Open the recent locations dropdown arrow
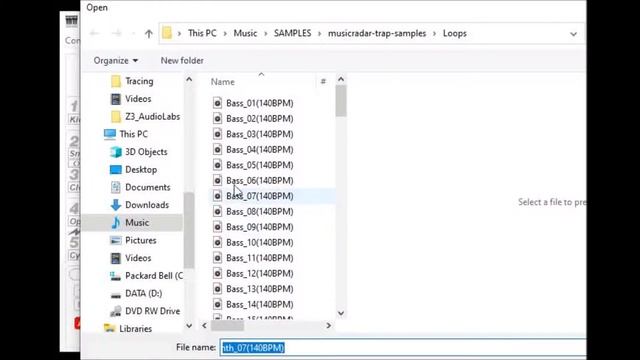Image resolution: width=640 pixels, height=360 pixels. click(133, 34)
